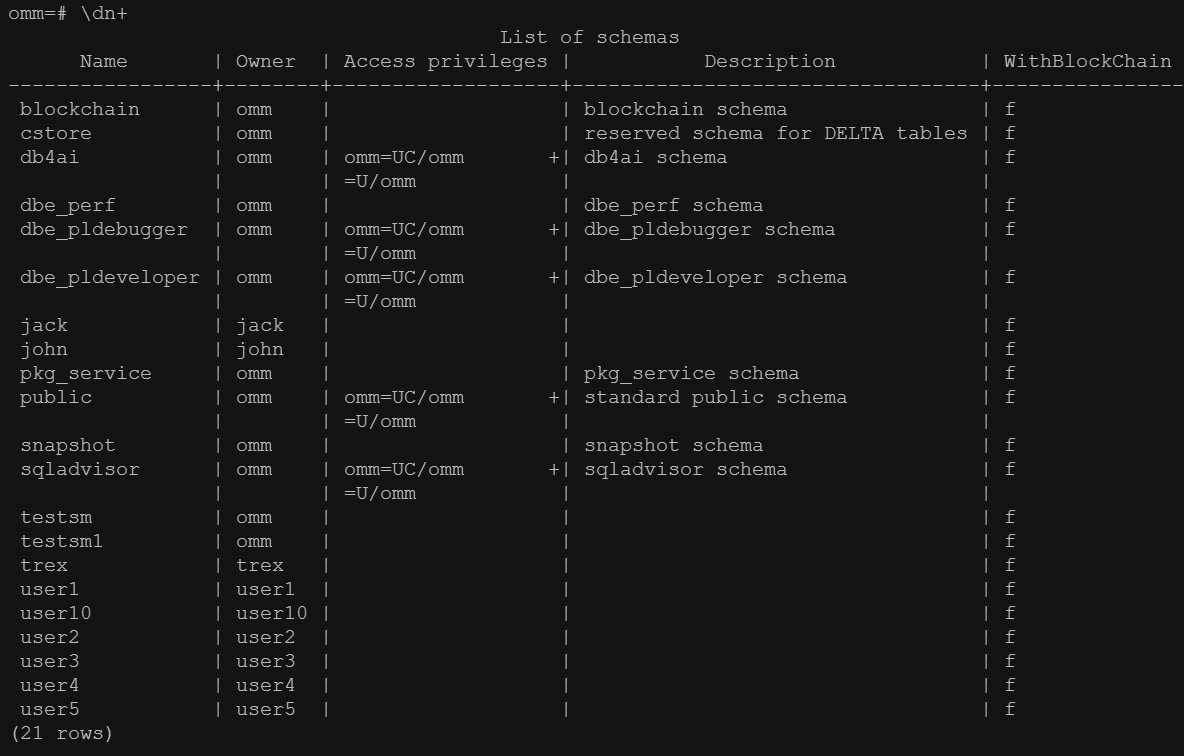Screen dimensions: 1184x756
Task: Select the Name column header
Action: (104, 62)
